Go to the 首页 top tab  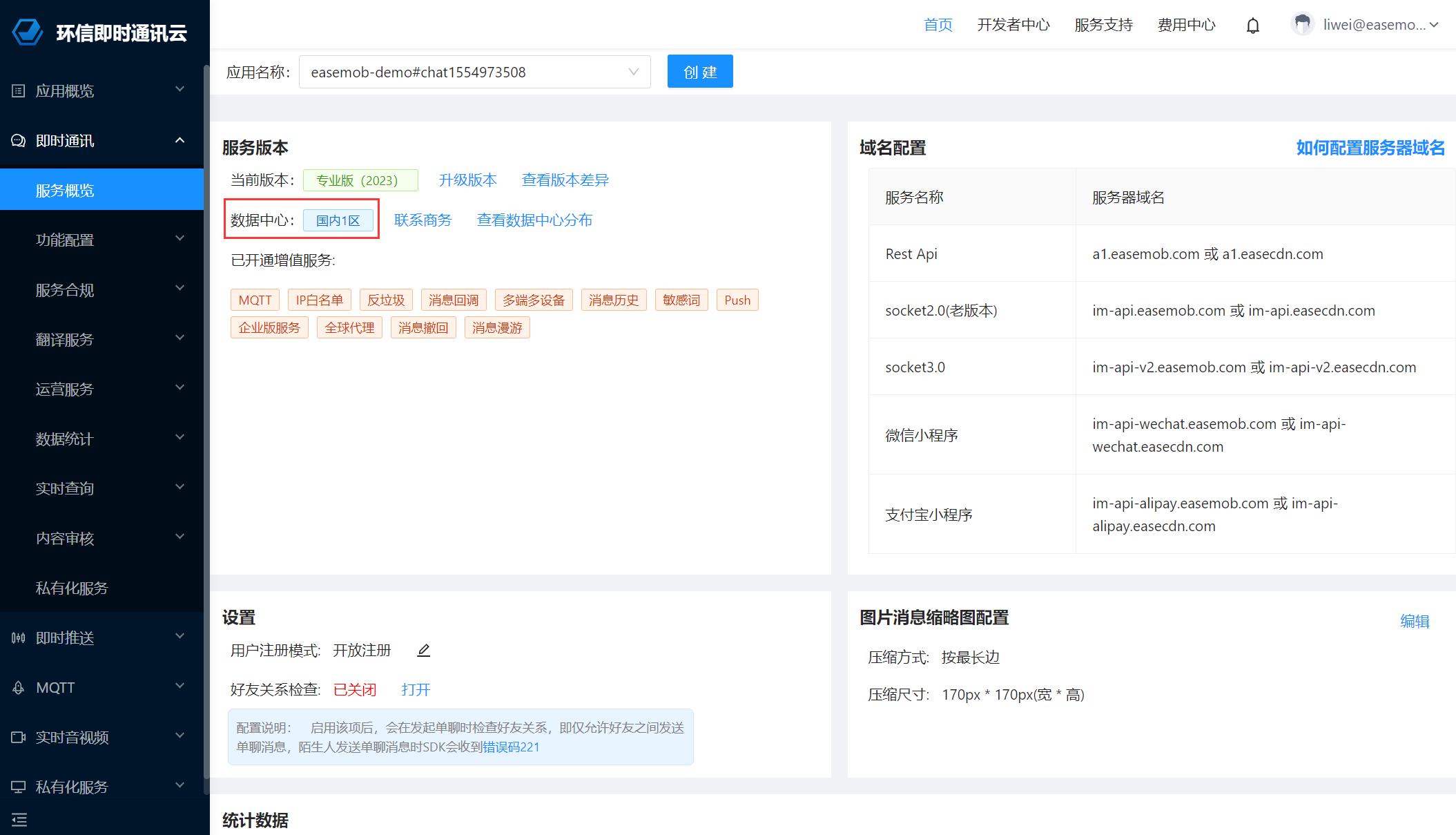(938, 25)
